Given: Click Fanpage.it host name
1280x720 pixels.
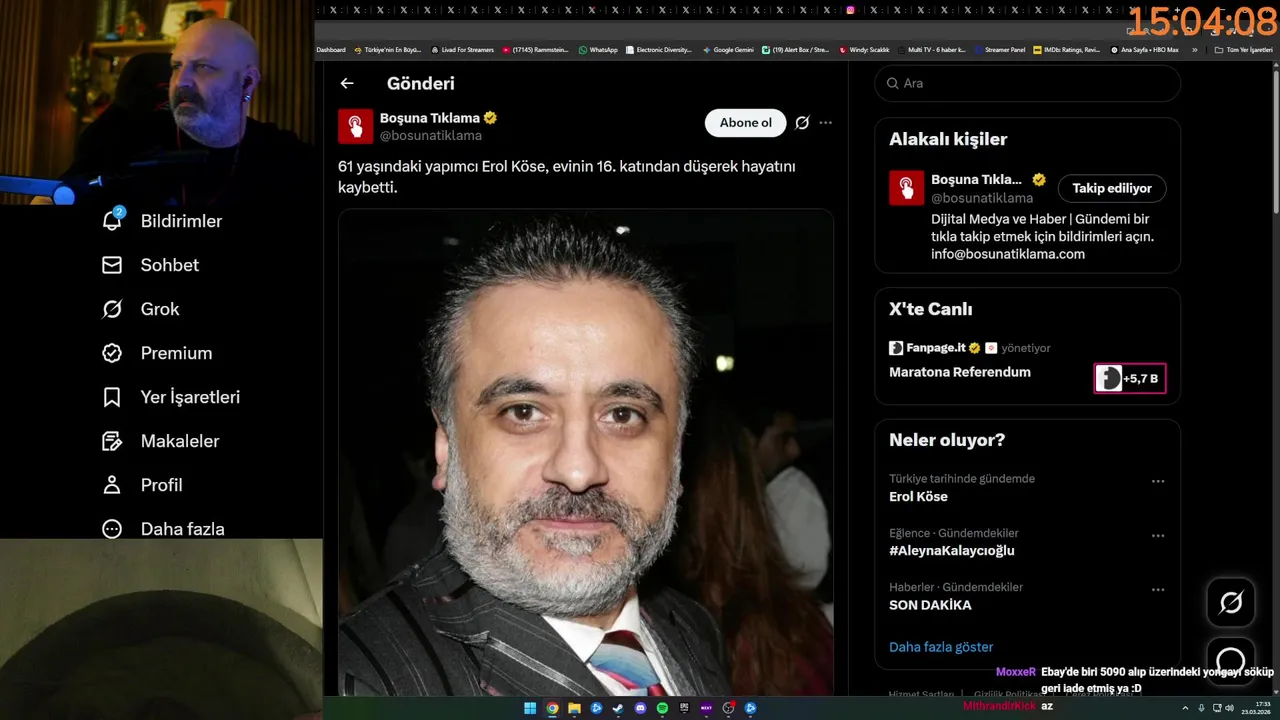Looking at the screenshot, I should [x=936, y=348].
